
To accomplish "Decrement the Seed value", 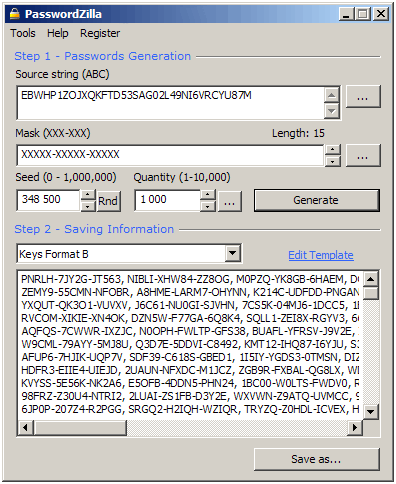I will 88,206.
